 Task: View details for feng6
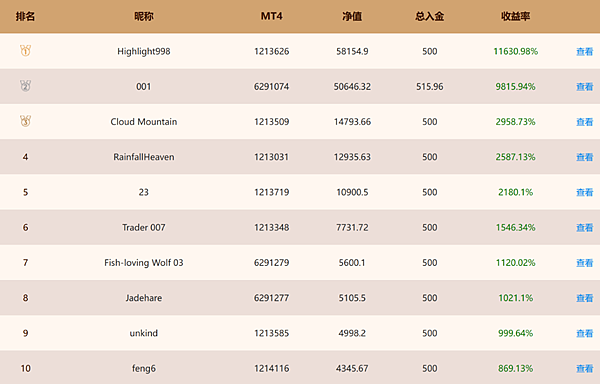click(x=584, y=368)
